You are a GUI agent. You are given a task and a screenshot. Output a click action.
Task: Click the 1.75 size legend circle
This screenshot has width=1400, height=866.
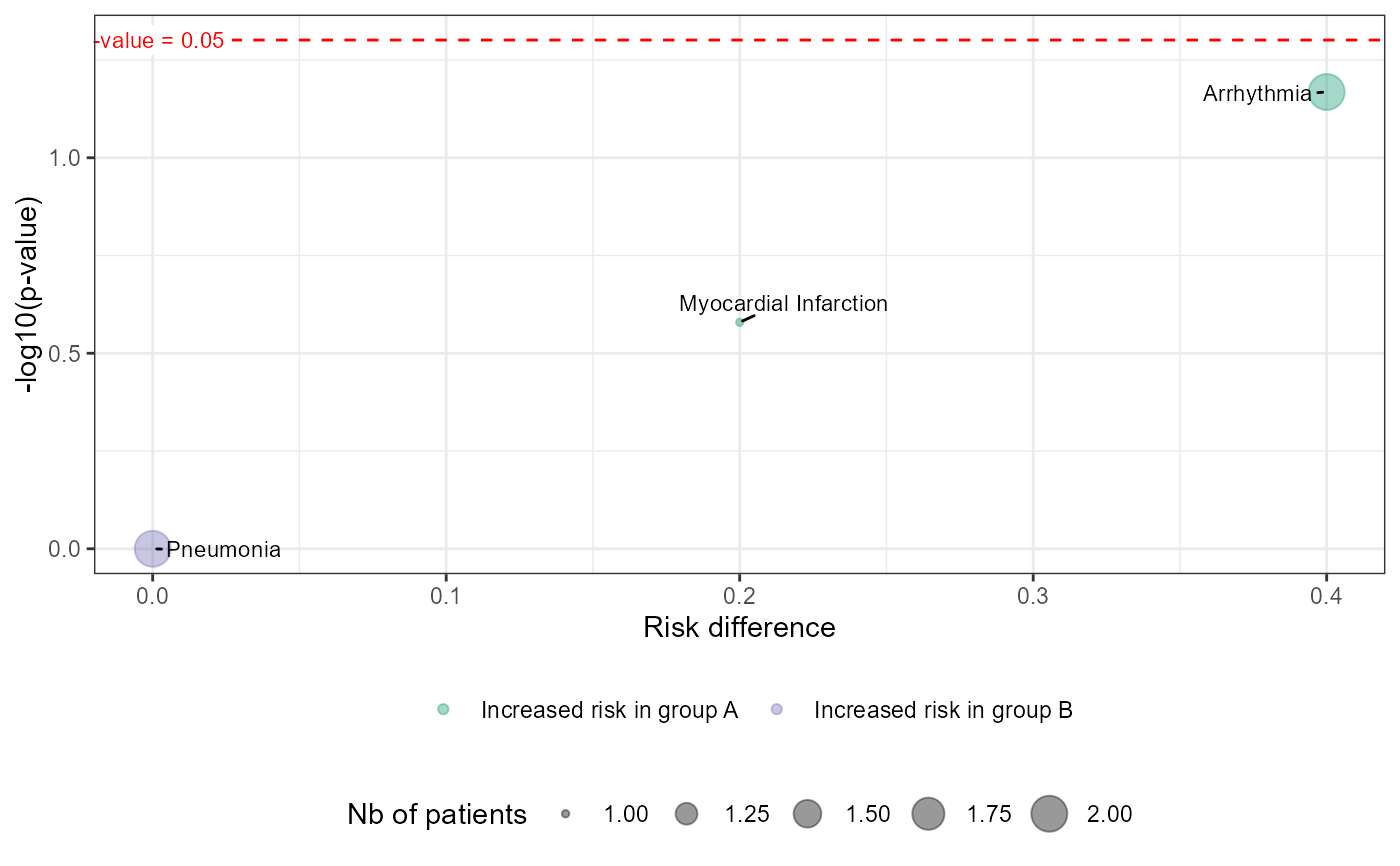[928, 814]
